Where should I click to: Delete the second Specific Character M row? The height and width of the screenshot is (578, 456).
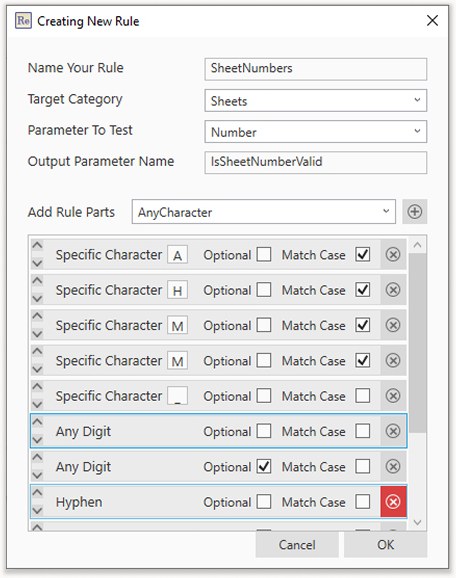pos(393,360)
